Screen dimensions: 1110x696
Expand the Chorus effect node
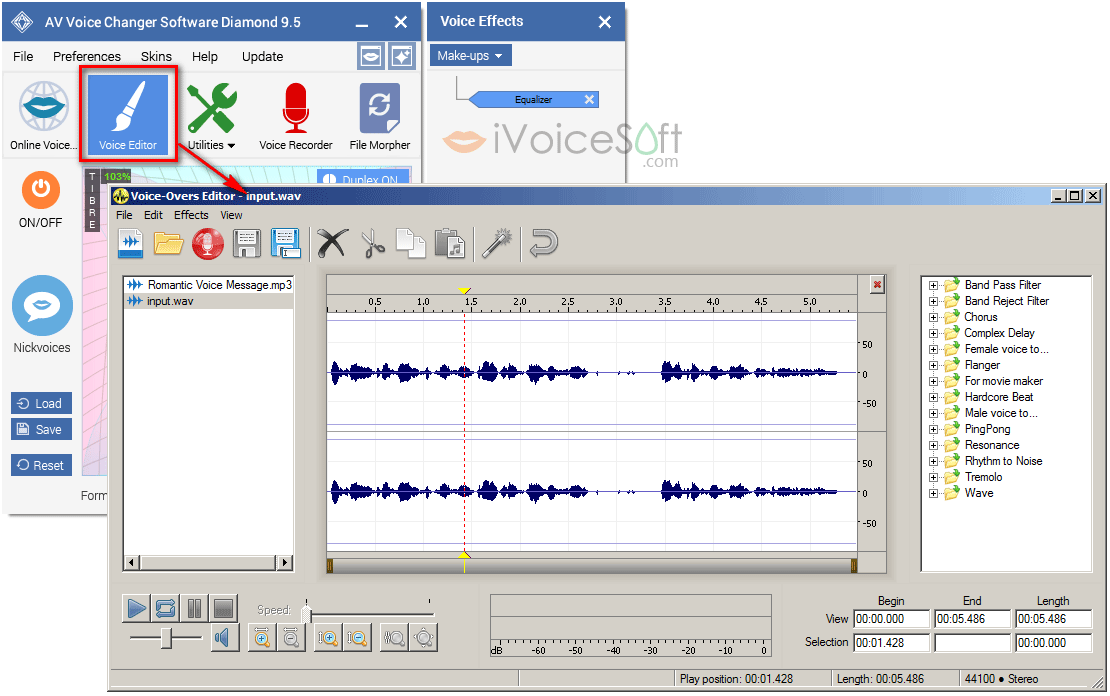point(934,317)
